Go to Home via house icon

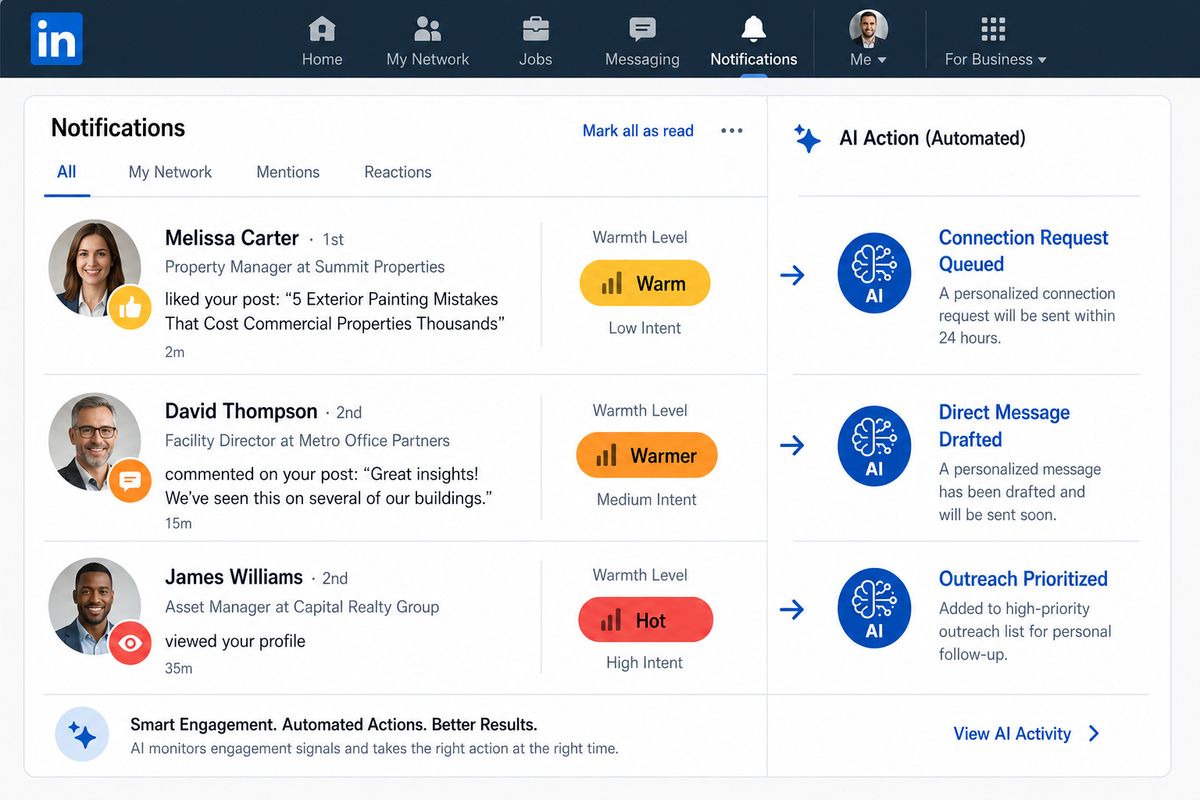(322, 28)
